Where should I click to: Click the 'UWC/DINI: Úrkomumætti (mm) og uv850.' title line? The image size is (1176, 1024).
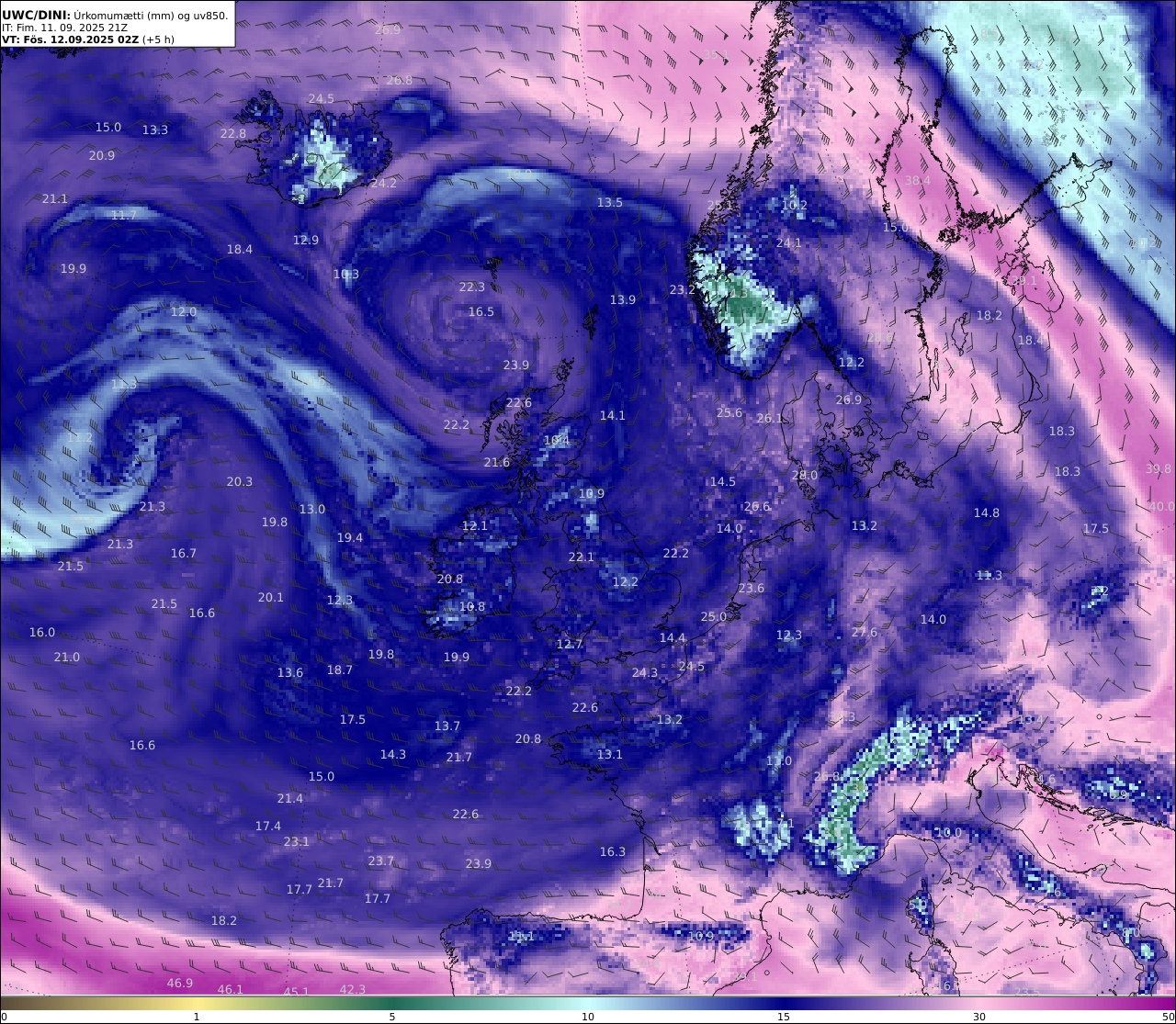click(115, 15)
